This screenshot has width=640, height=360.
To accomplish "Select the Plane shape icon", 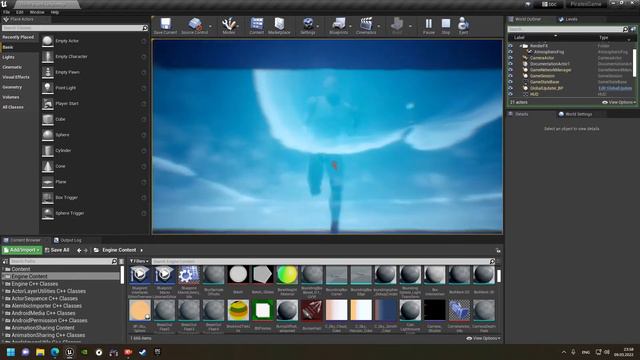I will click(48, 182).
